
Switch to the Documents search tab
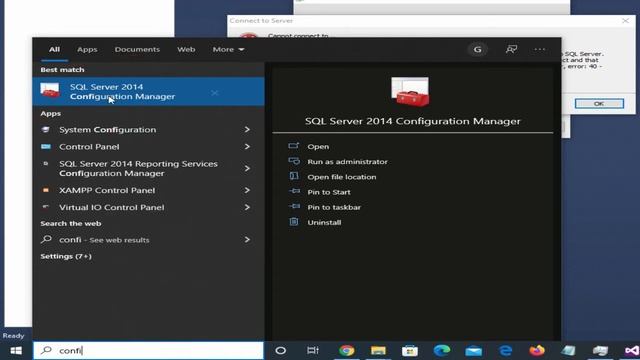[137, 49]
